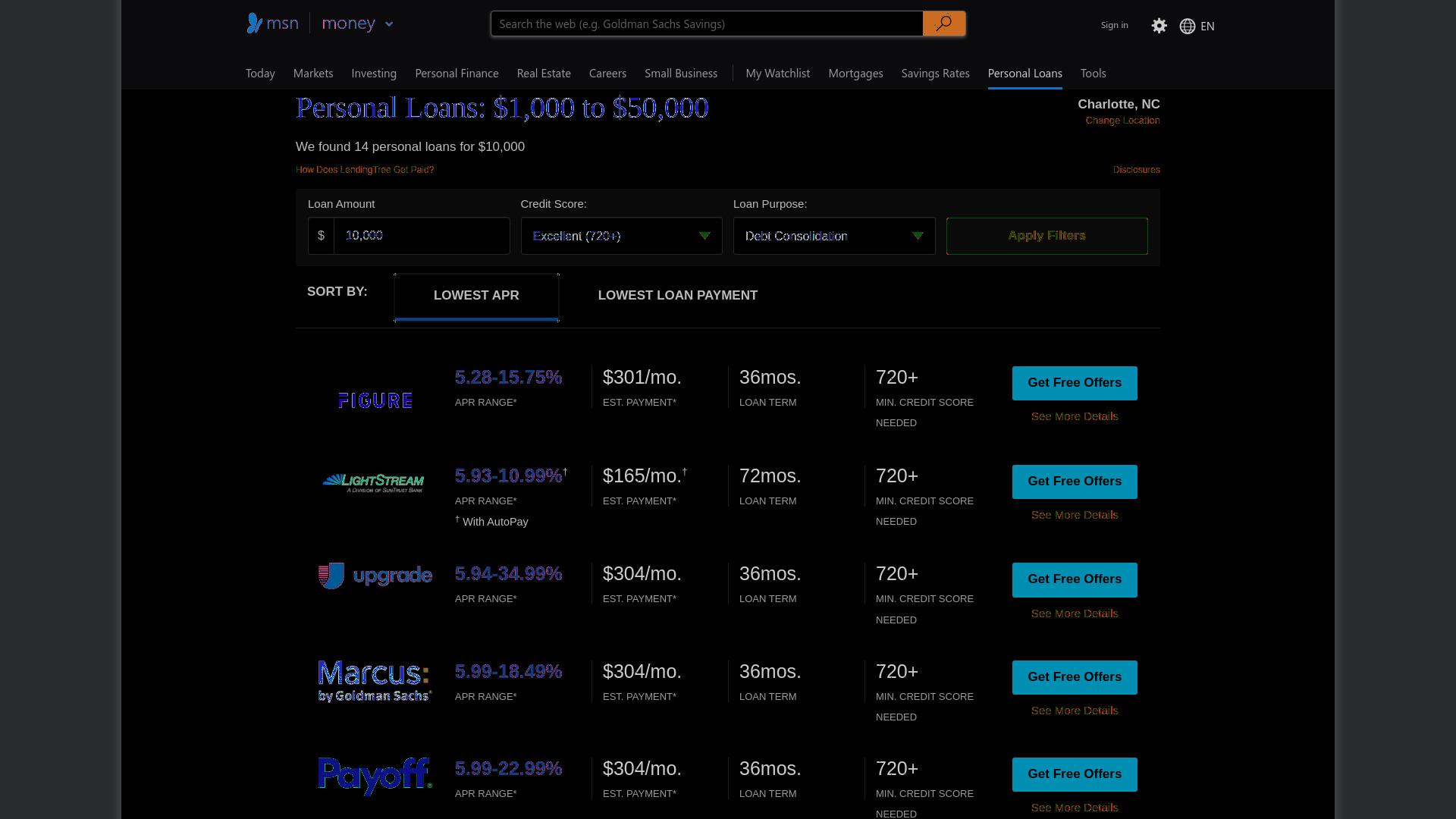Click the Figure lender logo

[x=375, y=400]
